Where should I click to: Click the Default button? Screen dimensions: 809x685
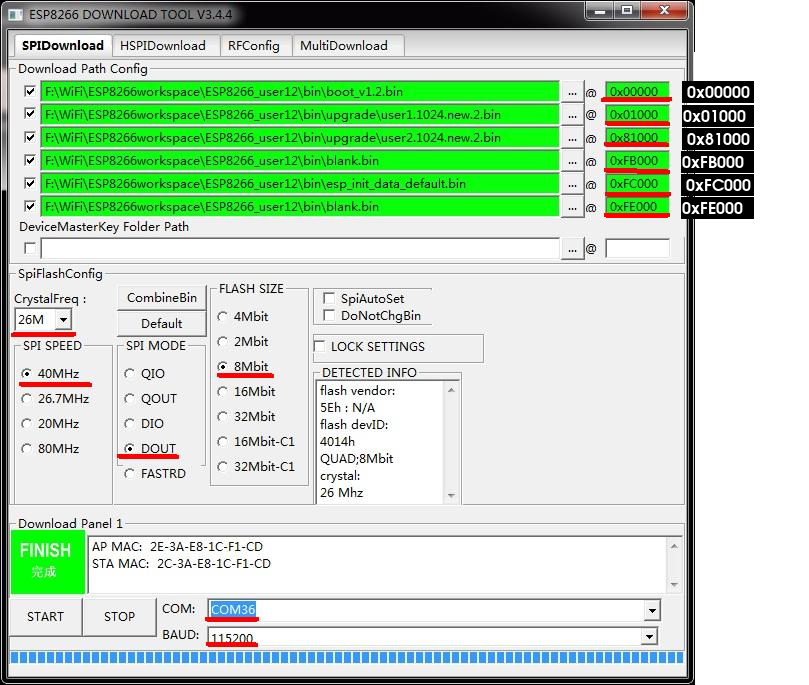pyautogui.click(x=161, y=324)
